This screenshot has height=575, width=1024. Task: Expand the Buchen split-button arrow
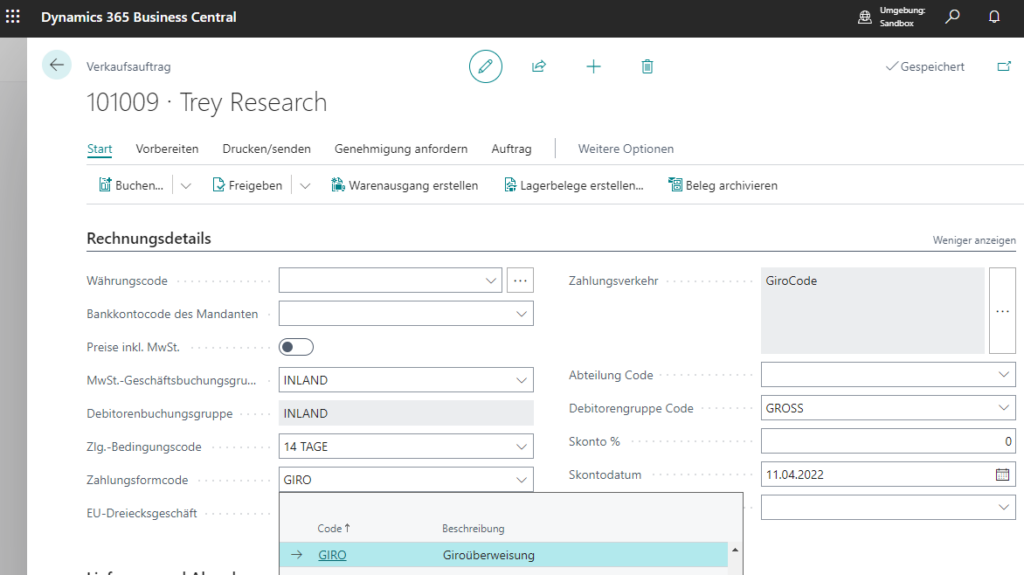186,185
